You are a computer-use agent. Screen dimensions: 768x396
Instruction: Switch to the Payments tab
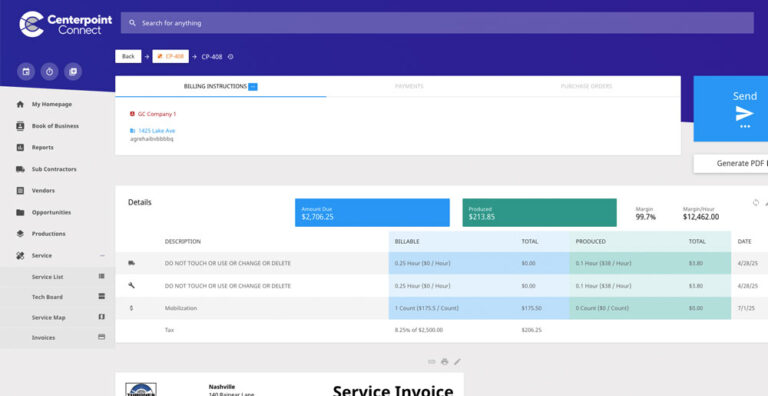point(409,86)
